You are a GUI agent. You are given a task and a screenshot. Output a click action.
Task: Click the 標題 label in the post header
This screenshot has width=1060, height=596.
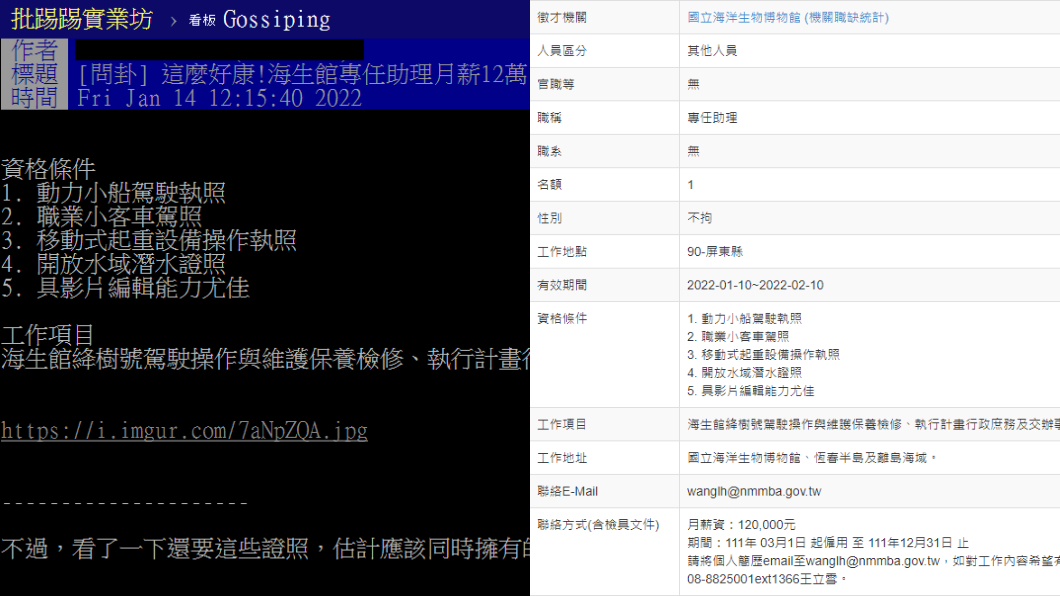click(x=34, y=74)
